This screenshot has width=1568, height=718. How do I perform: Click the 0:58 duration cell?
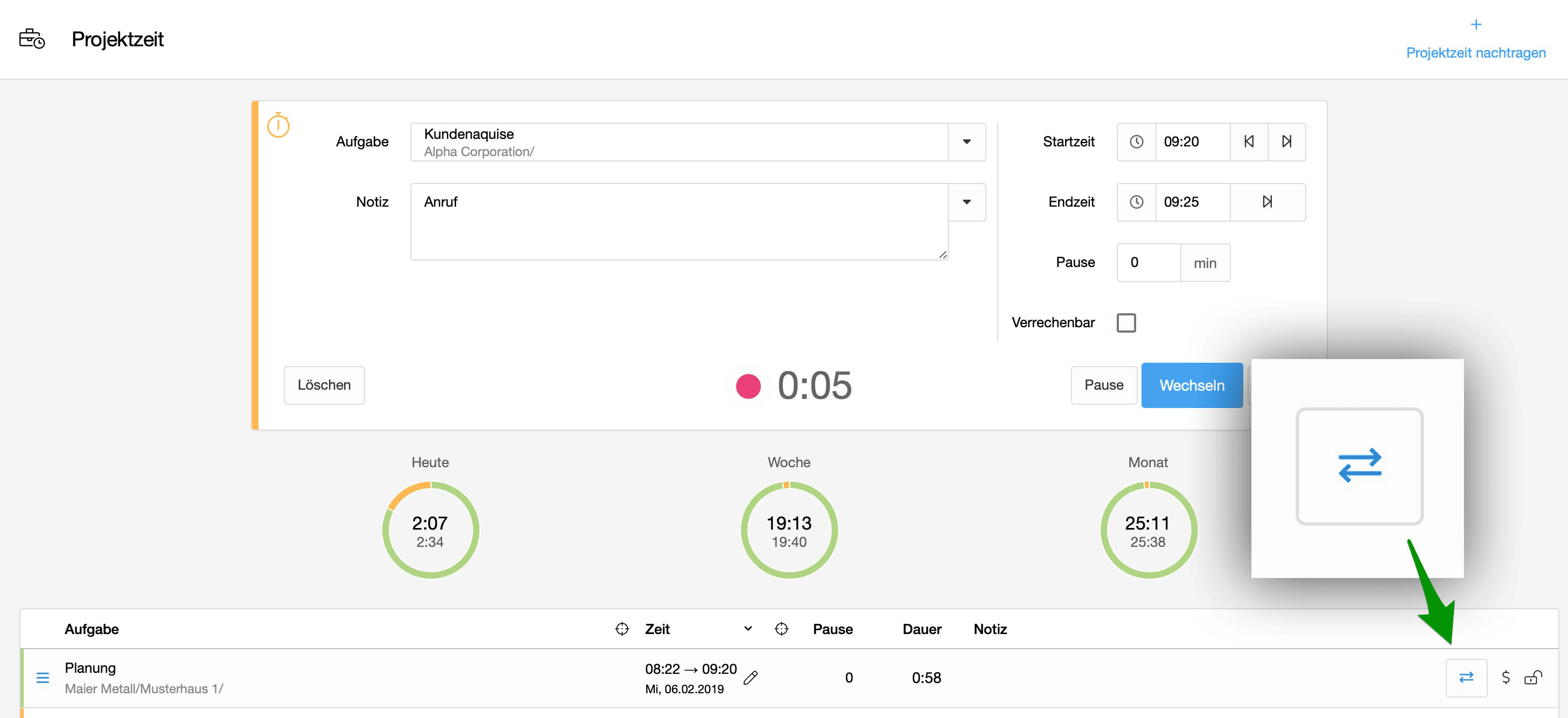click(926, 678)
